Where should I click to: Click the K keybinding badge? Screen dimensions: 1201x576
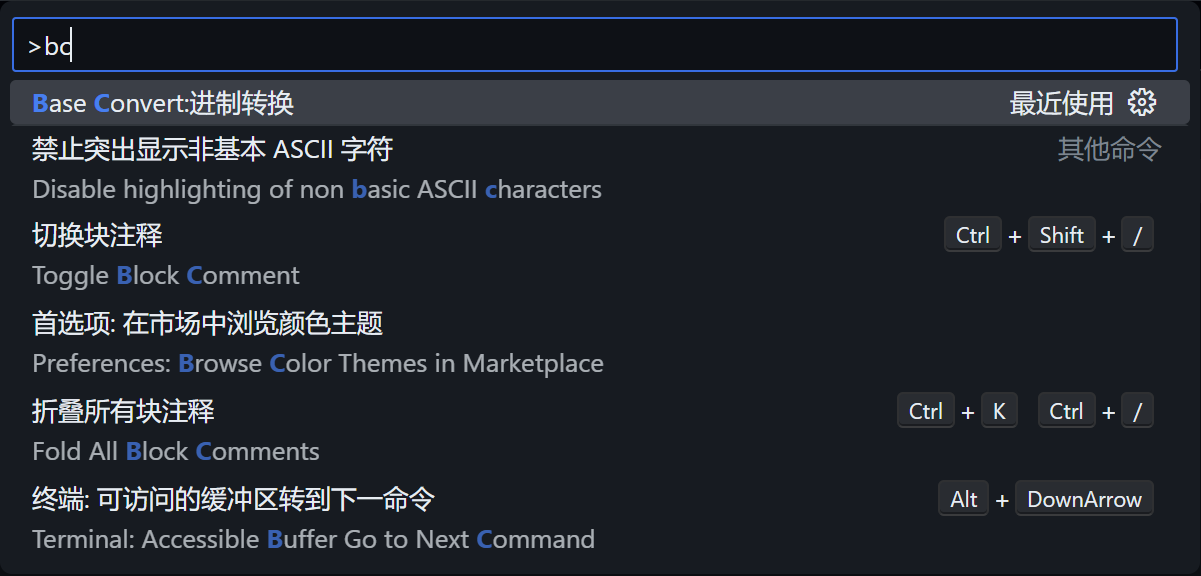click(999, 411)
